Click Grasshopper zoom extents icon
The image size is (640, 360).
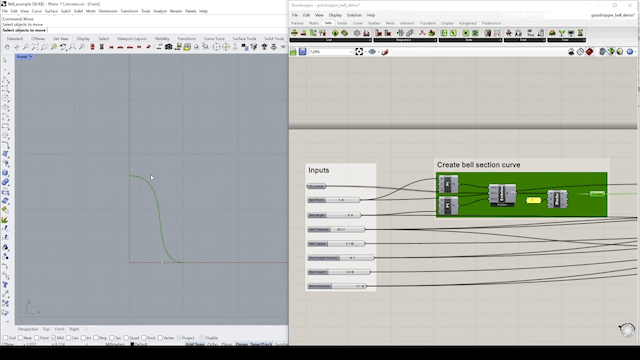click(x=359, y=52)
